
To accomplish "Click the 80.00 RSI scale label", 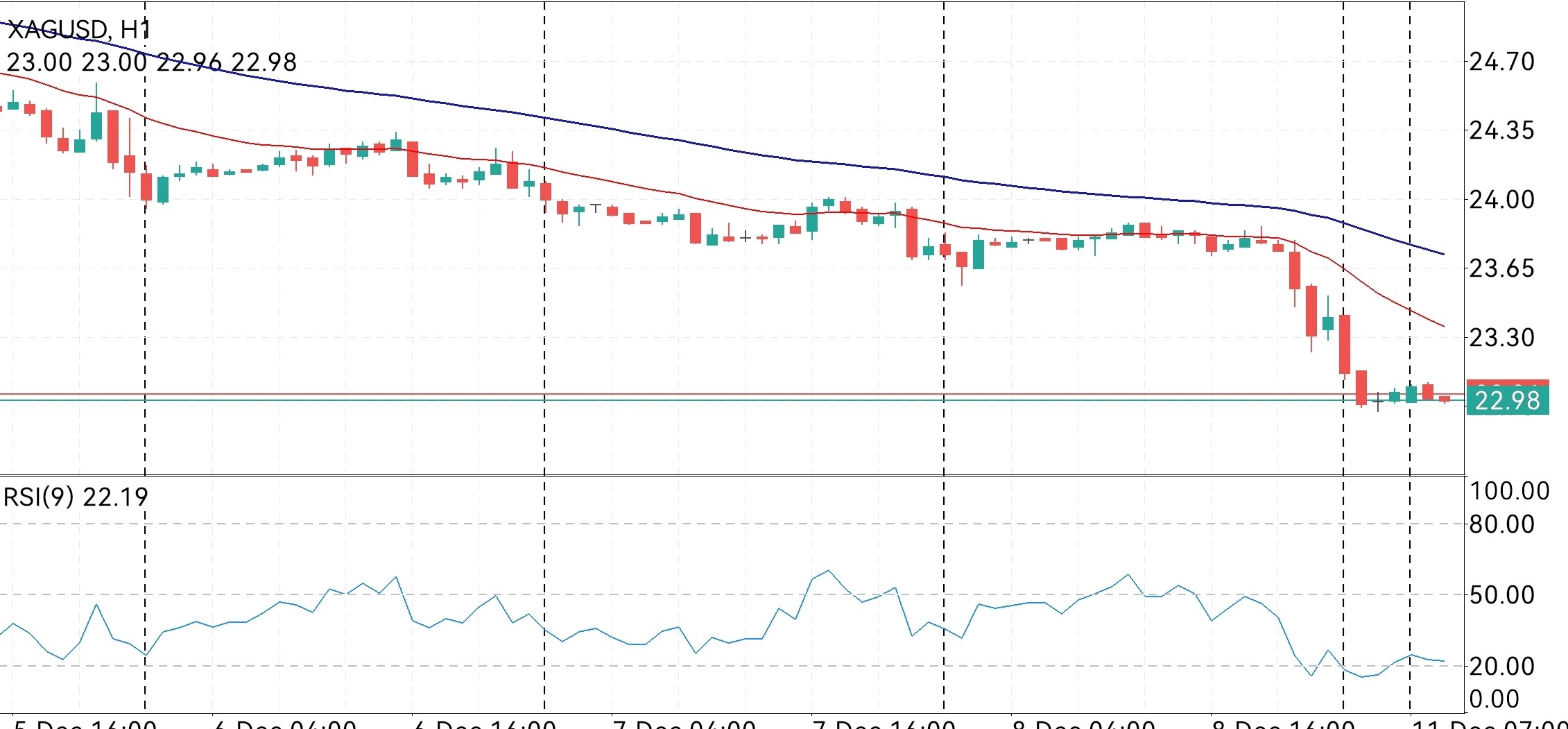I will [x=1502, y=524].
